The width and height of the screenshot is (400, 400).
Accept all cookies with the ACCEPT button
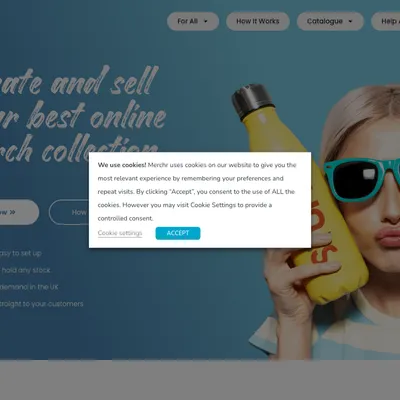coord(178,233)
